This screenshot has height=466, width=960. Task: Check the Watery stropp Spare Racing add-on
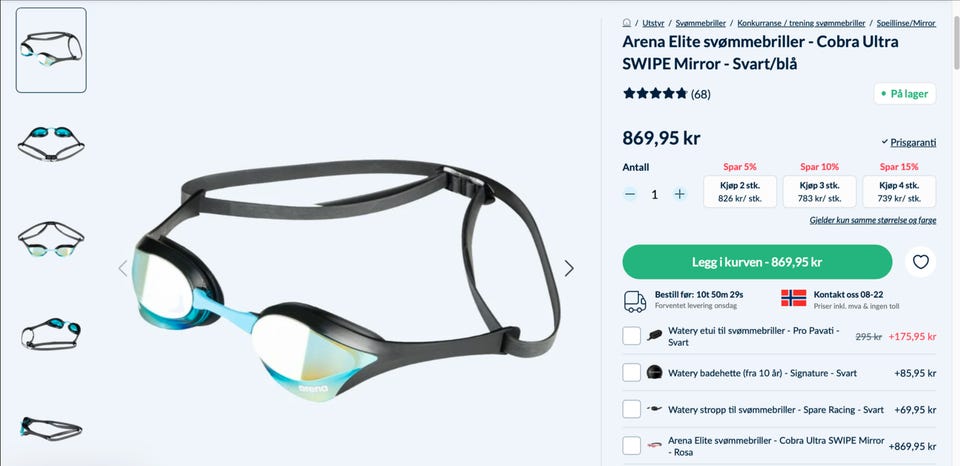(x=631, y=409)
